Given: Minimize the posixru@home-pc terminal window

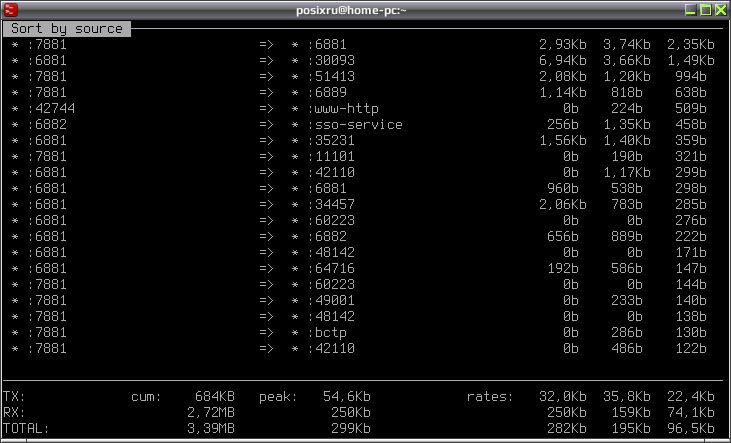Looking at the screenshot, I should click(690, 10).
